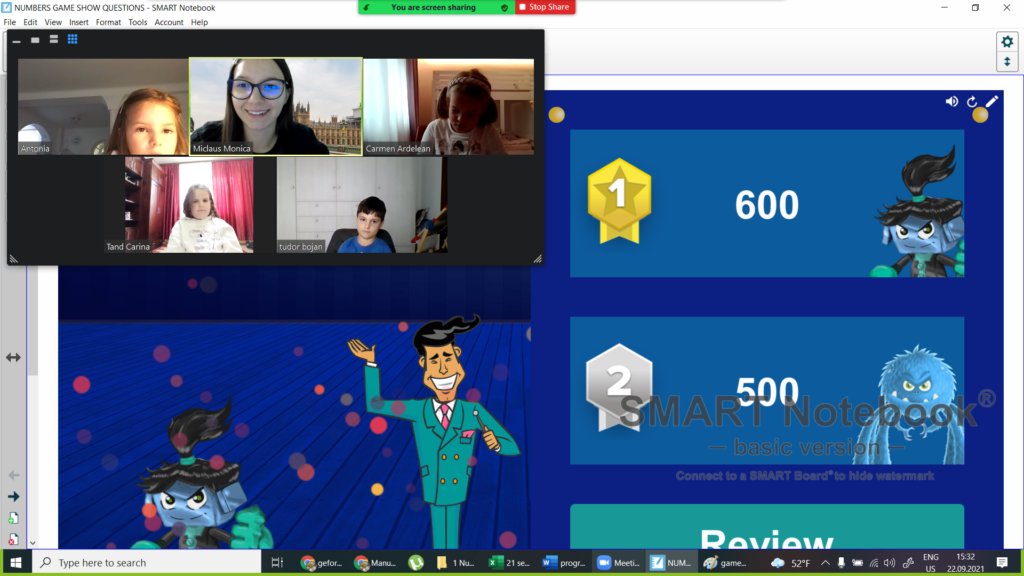Expand toolbar using up-down arrows button
Image resolution: width=1024 pixels, height=576 pixels.
point(1007,62)
